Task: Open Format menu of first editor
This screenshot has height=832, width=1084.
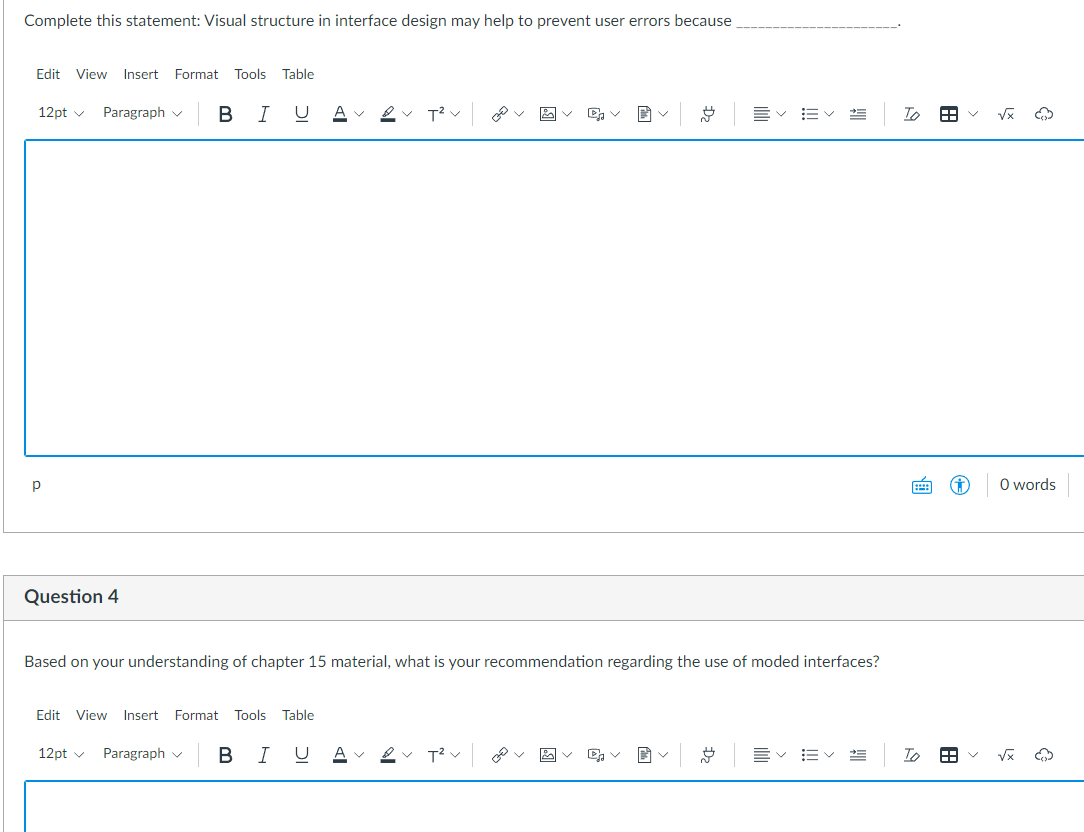Action: (x=196, y=74)
